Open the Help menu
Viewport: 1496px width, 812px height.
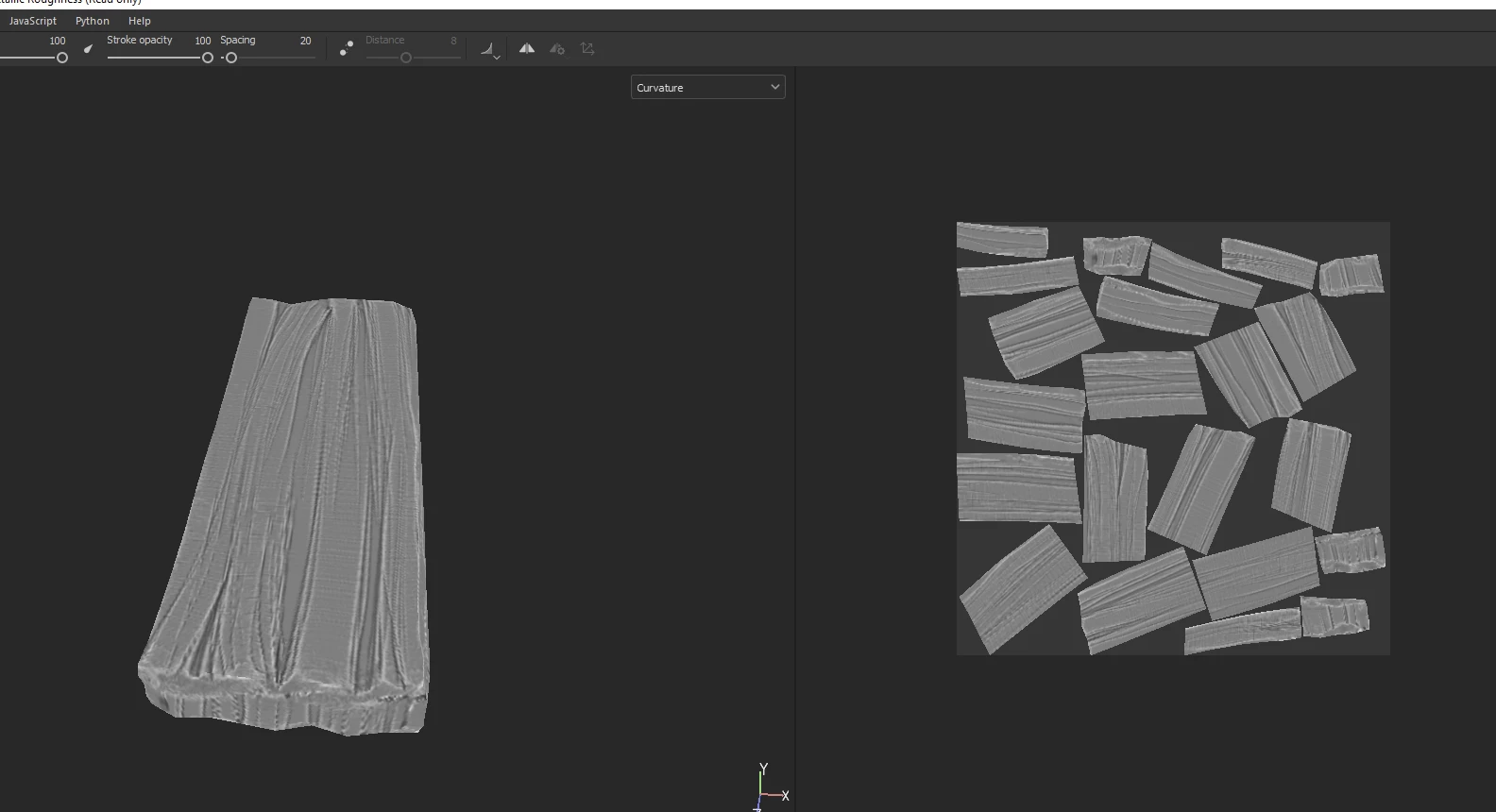(140, 21)
